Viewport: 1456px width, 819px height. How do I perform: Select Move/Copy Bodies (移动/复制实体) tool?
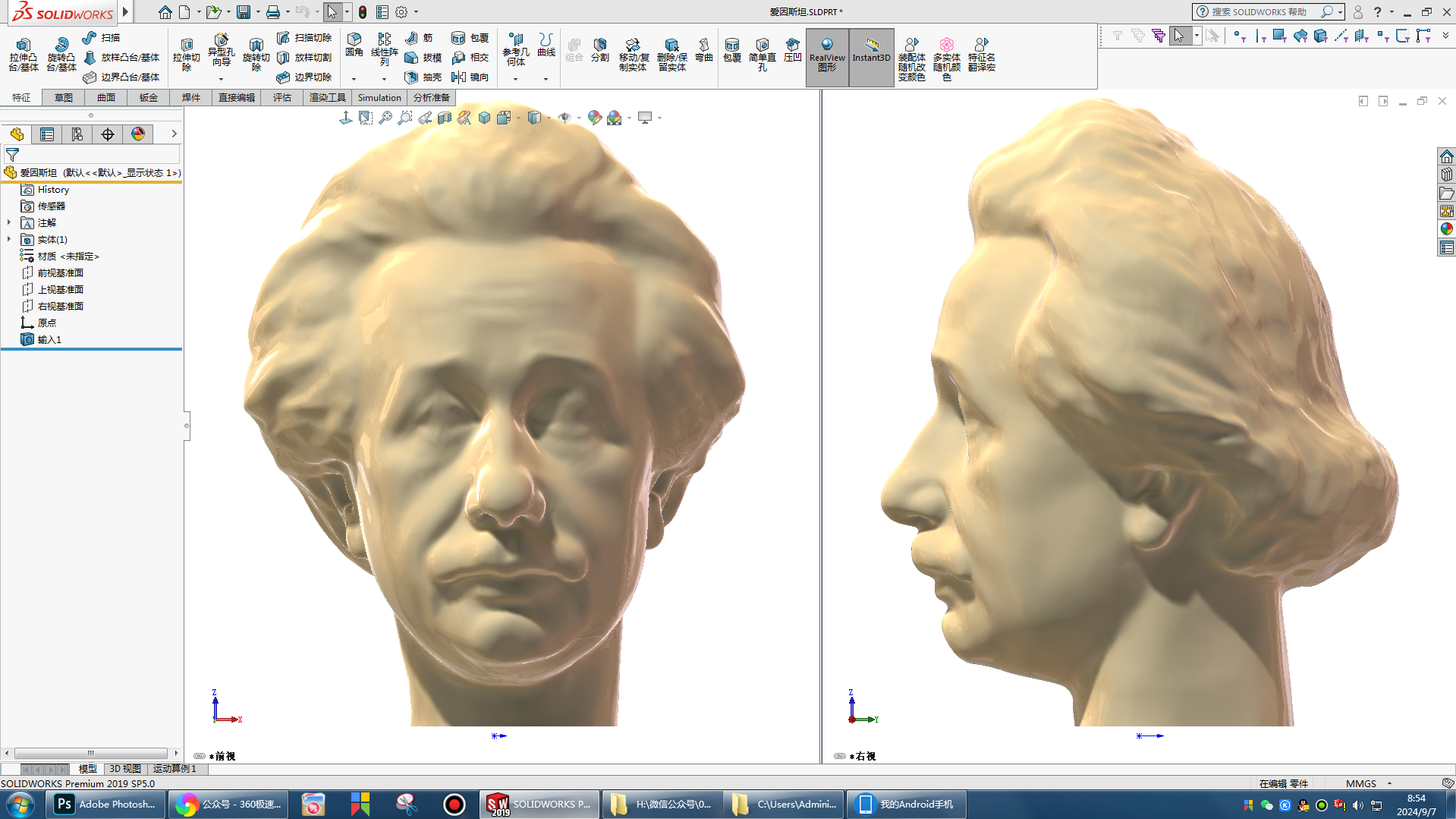pos(633,55)
